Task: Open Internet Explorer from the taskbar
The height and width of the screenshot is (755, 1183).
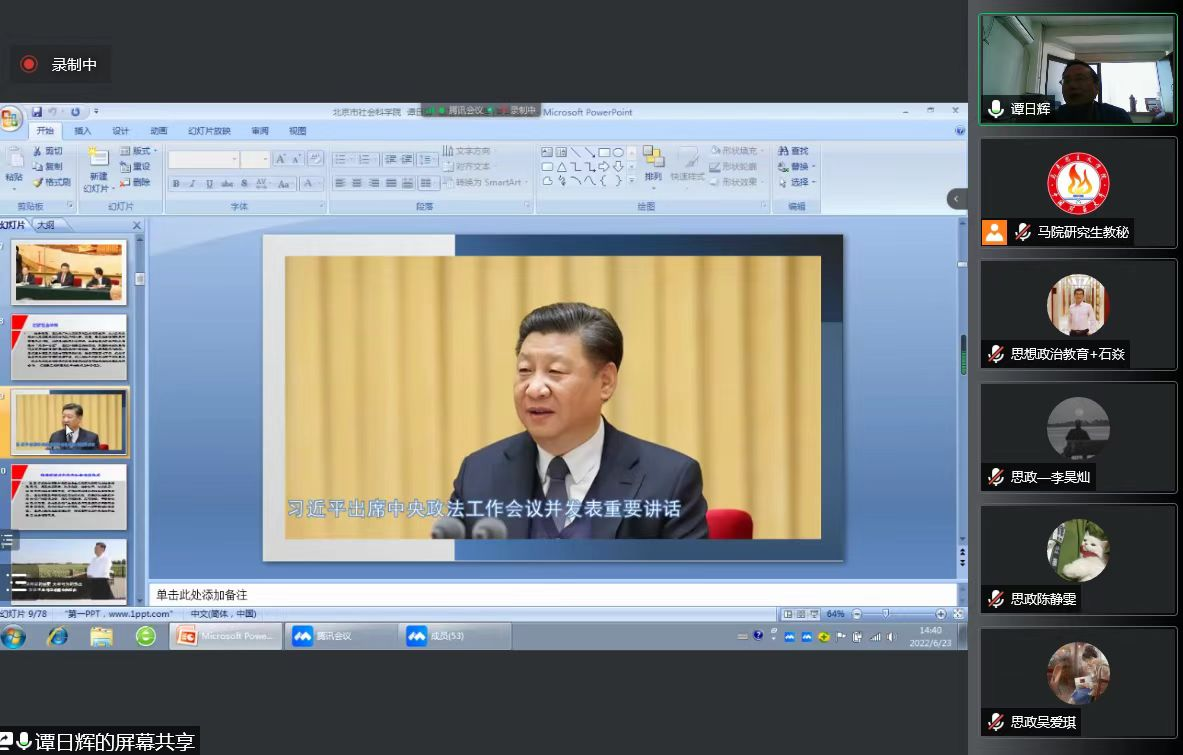Action: click(57, 636)
